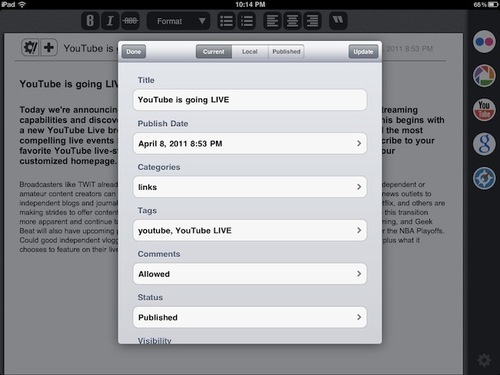Open post settings gear-pencil icon
Screen dimensions: 500x375
[30, 47]
